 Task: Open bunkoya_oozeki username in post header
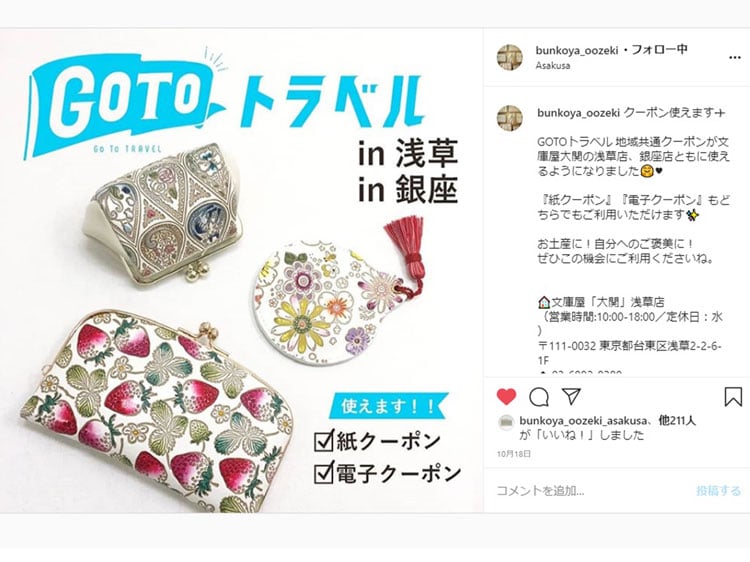(577, 50)
